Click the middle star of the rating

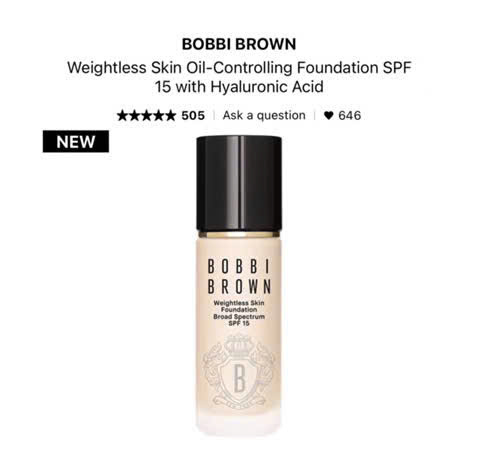(x=146, y=116)
